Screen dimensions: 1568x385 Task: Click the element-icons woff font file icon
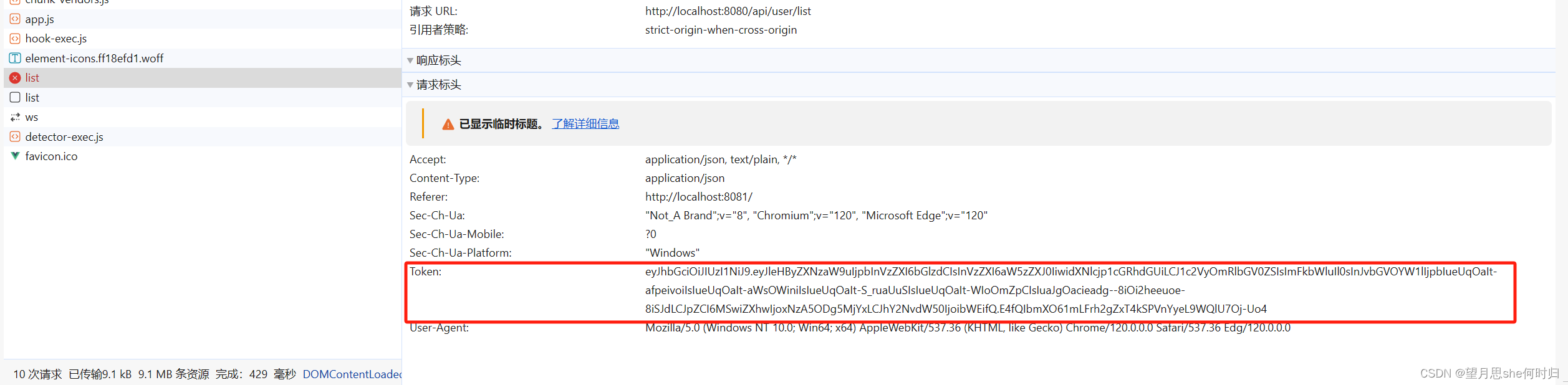(x=15, y=59)
